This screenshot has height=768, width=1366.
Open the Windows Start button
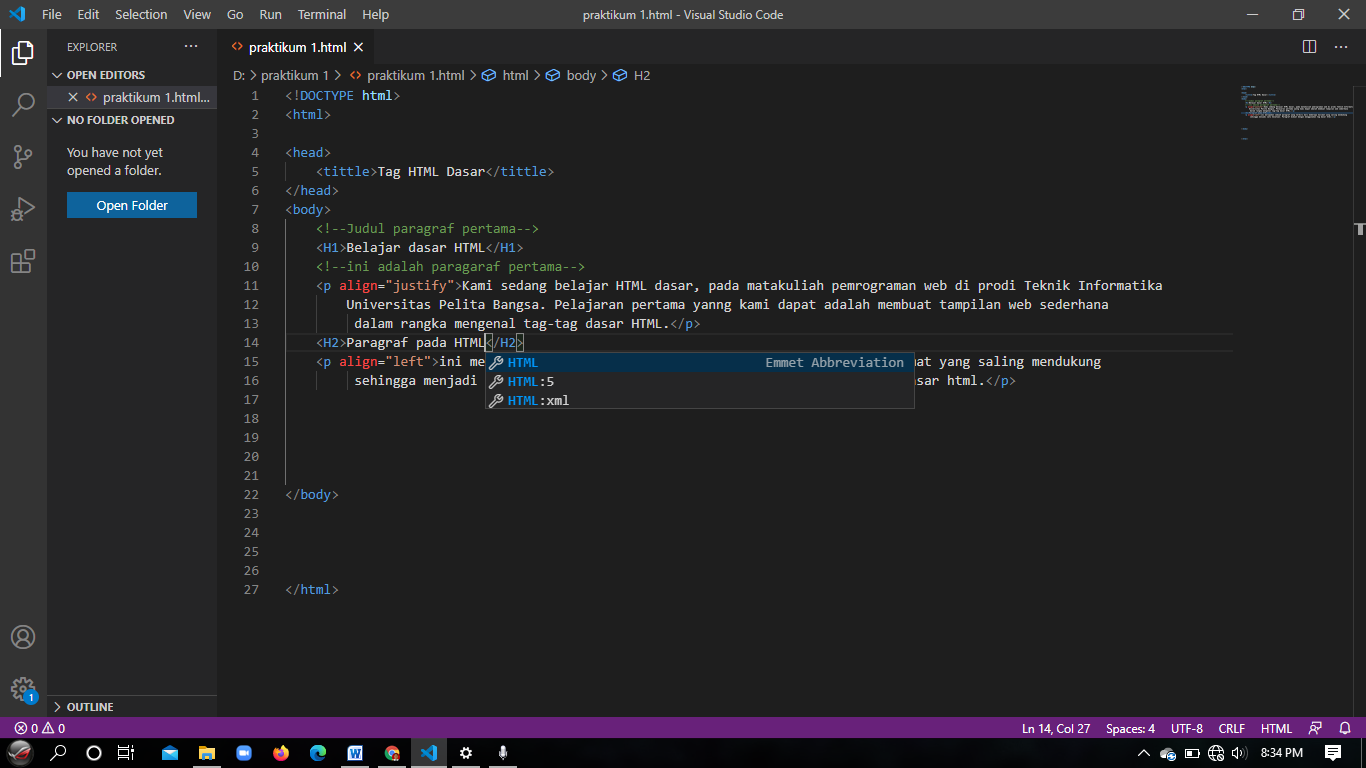click(x=20, y=753)
